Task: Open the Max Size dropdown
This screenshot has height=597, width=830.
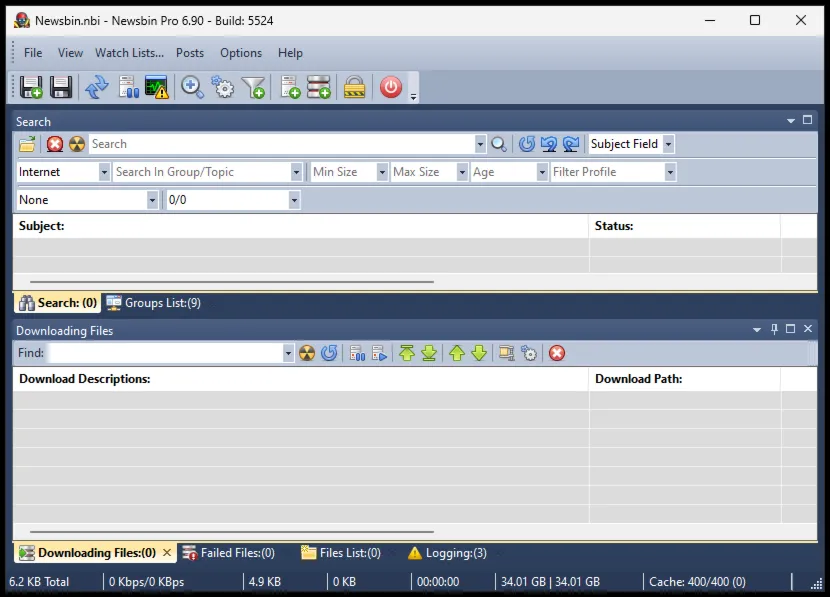Action: pos(462,172)
